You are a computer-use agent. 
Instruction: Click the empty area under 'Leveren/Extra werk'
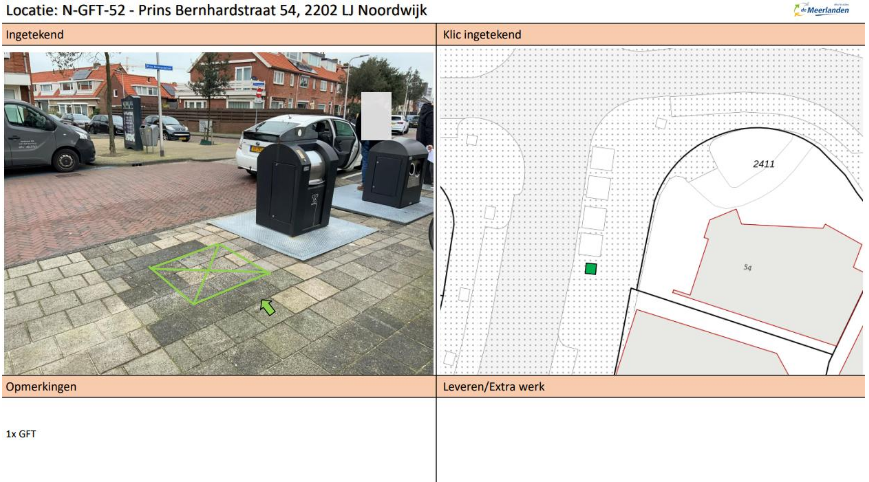point(650,440)
